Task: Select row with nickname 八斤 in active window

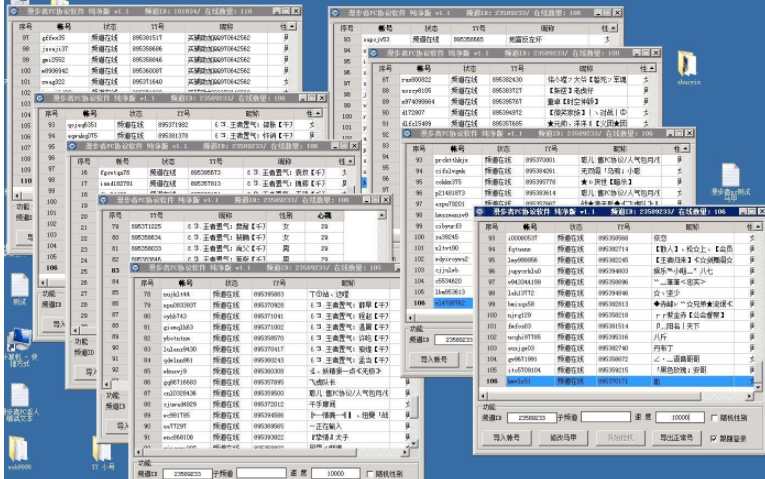Action: click(x=617, y=337)
